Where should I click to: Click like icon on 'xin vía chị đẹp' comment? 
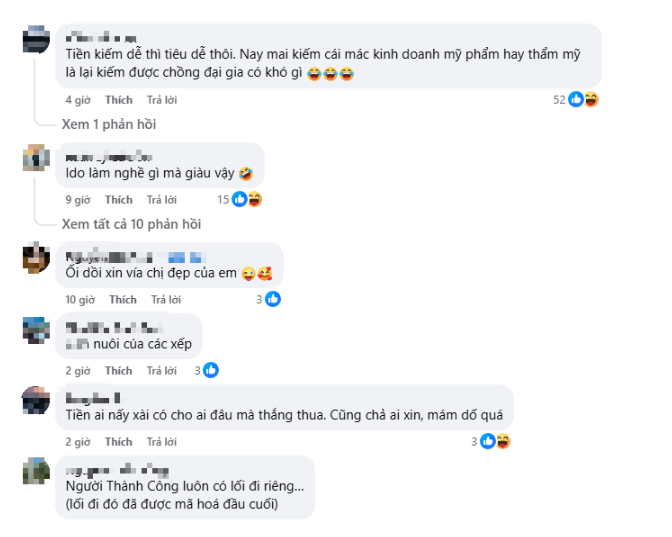[x=273, y=299]
